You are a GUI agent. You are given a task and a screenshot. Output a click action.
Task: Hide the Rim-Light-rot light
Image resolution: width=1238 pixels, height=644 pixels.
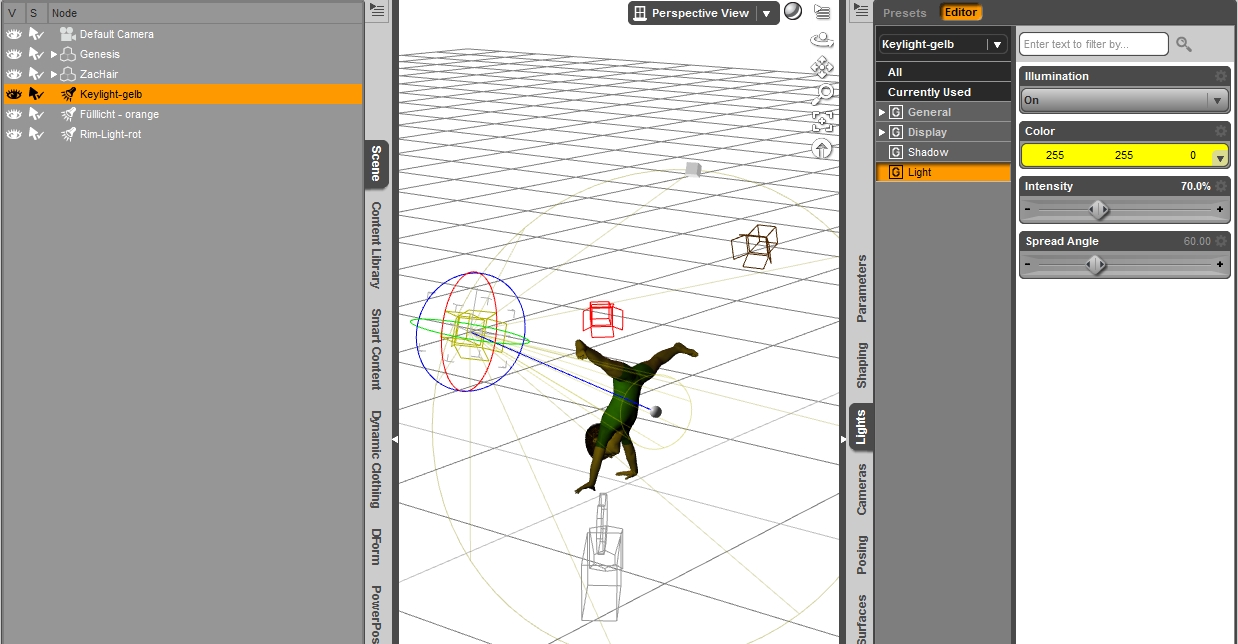(x=14, y=134)
